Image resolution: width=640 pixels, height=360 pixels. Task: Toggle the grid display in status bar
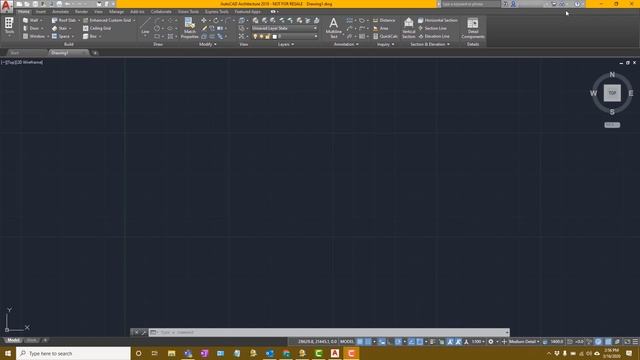pyautogui.click(x=360, y=342)
